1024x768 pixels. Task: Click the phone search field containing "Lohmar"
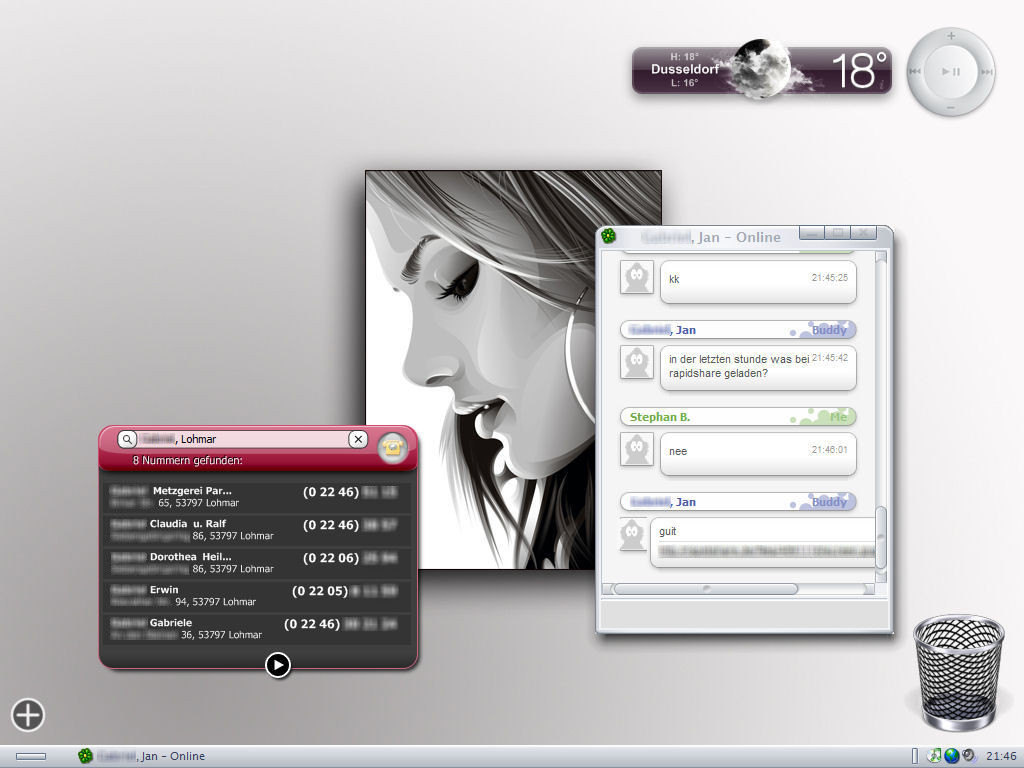coord(242,439)
